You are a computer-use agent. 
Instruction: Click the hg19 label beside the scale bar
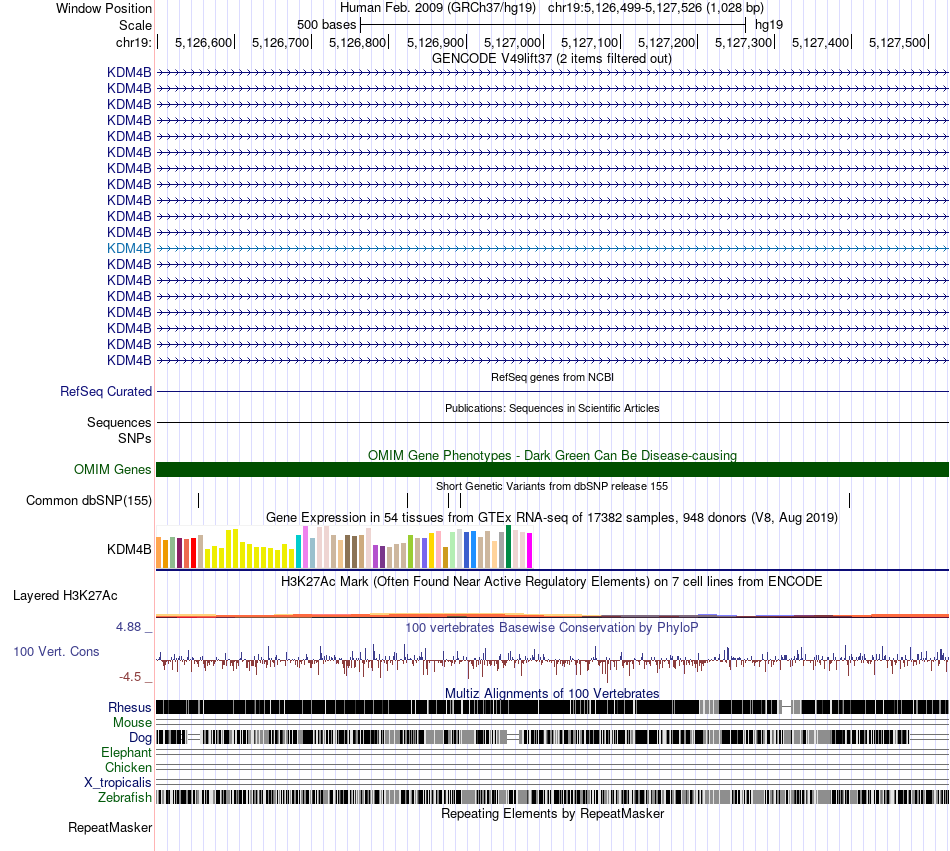[769, 25]
